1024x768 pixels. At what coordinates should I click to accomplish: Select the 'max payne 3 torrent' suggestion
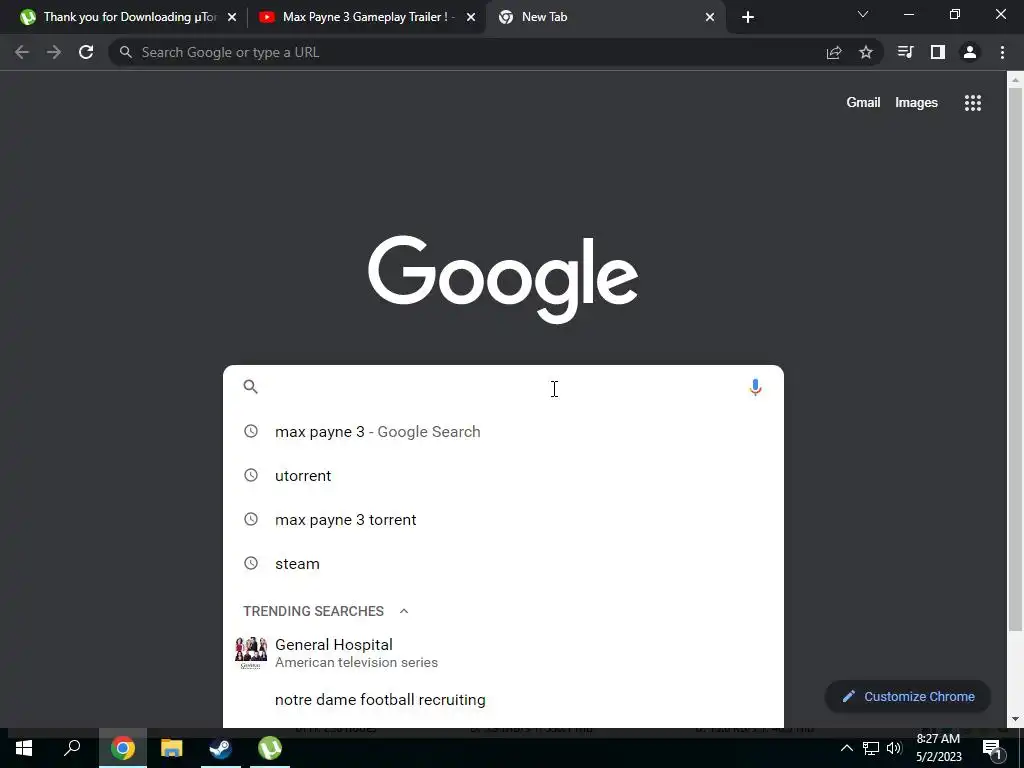click(503, 520)
